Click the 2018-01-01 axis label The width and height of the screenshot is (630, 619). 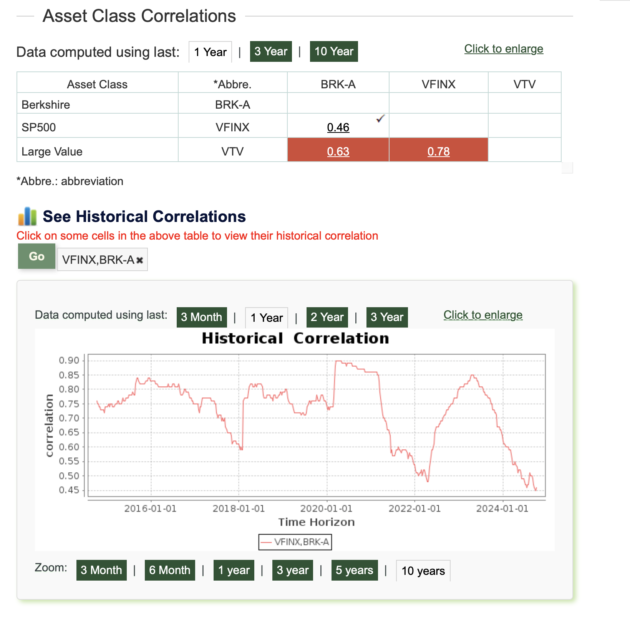238,509
